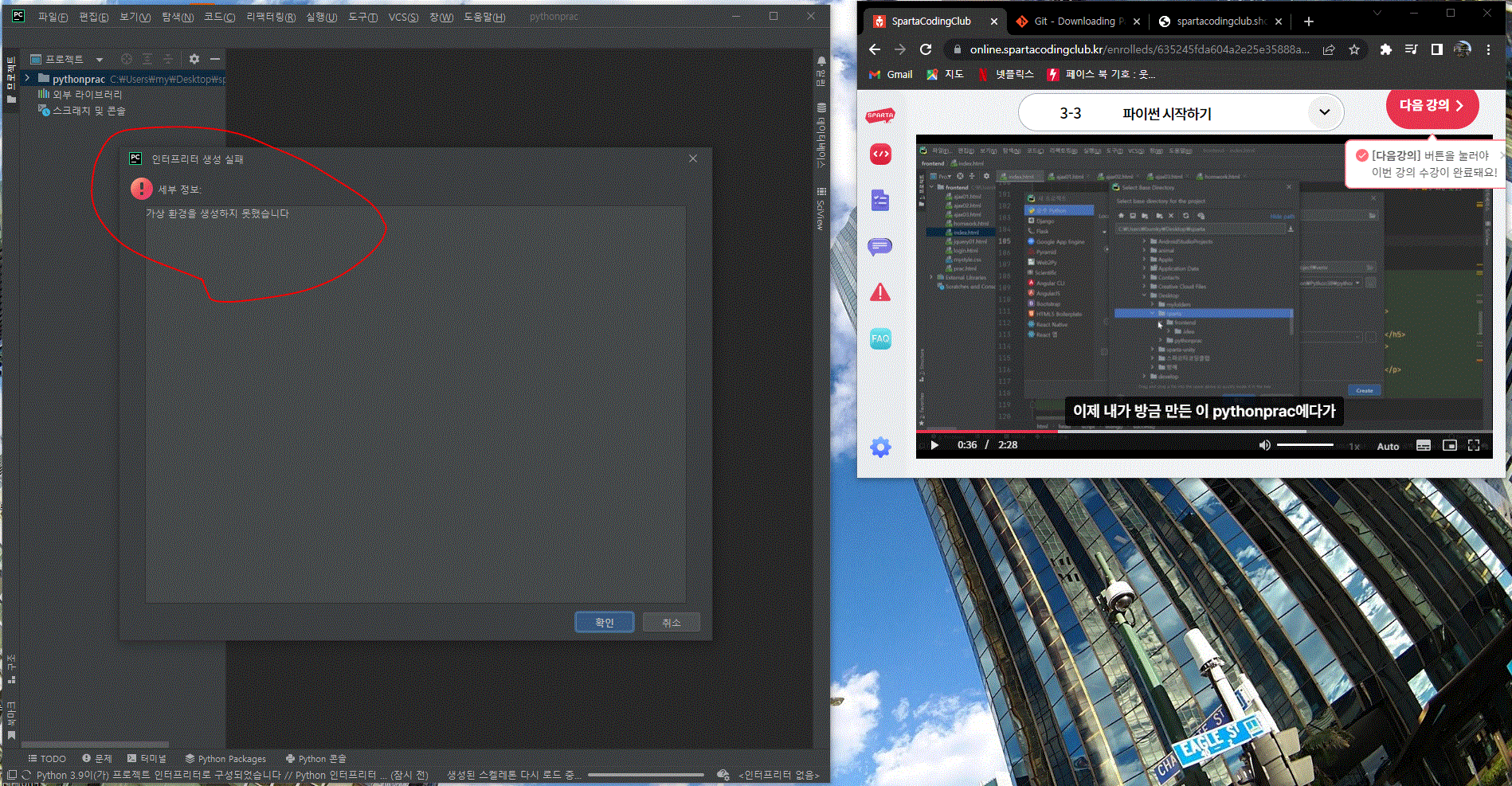This screenshot has width=1512, height=786.
Task: Hide the project panel with the minus icon
Action: 215,59
